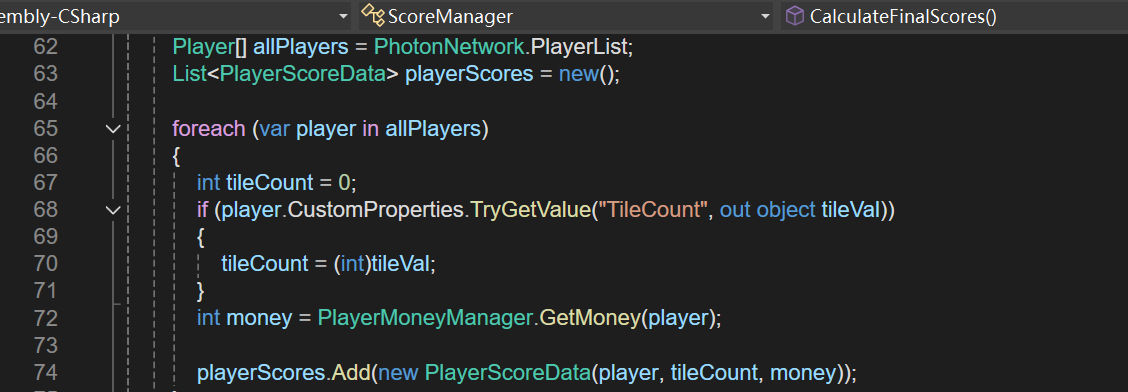
Task: Click the Assembly-CSharp project name text
Action: [59, 17]
